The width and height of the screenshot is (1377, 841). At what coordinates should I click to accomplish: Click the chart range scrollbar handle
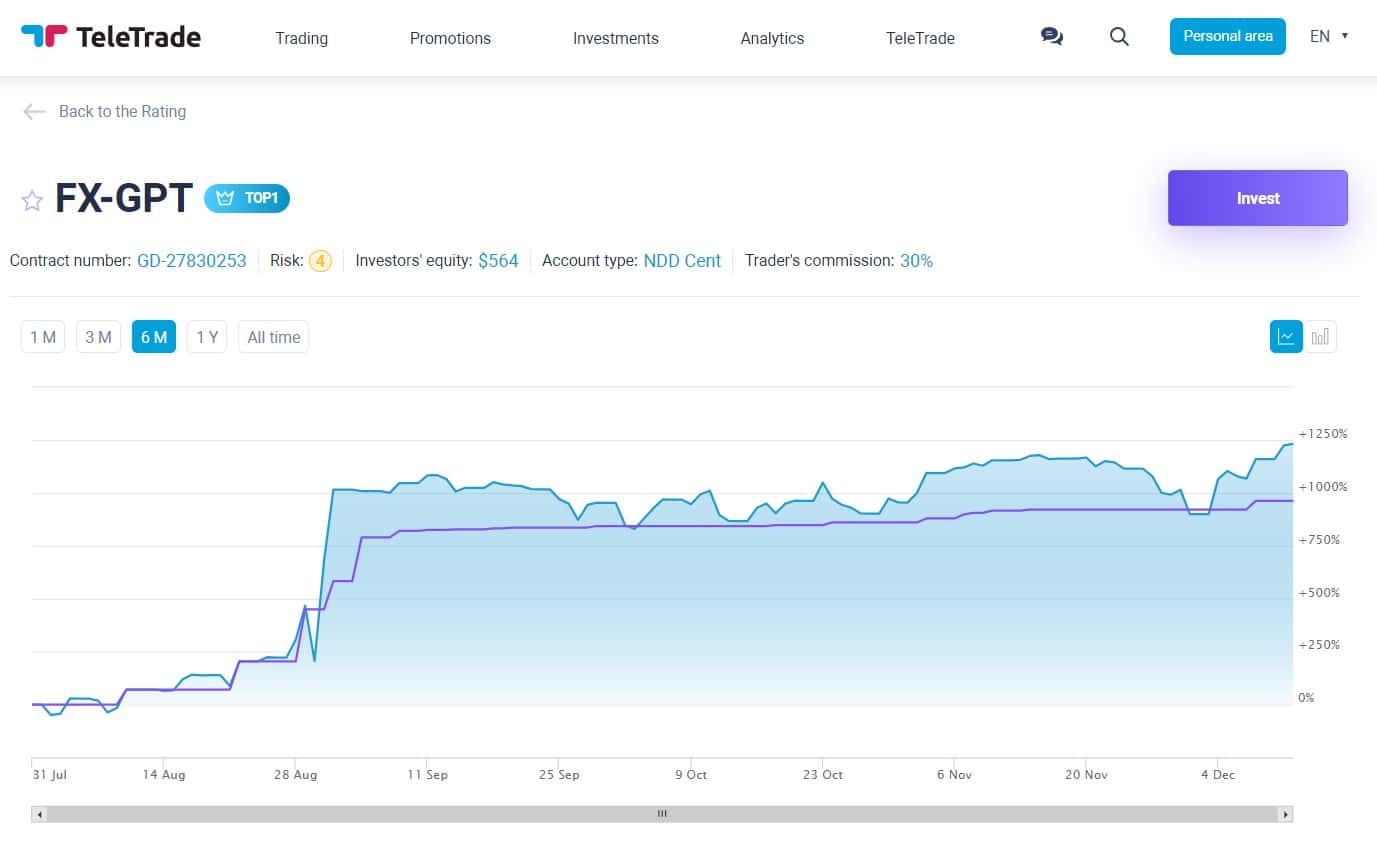(x=662, y=814)
